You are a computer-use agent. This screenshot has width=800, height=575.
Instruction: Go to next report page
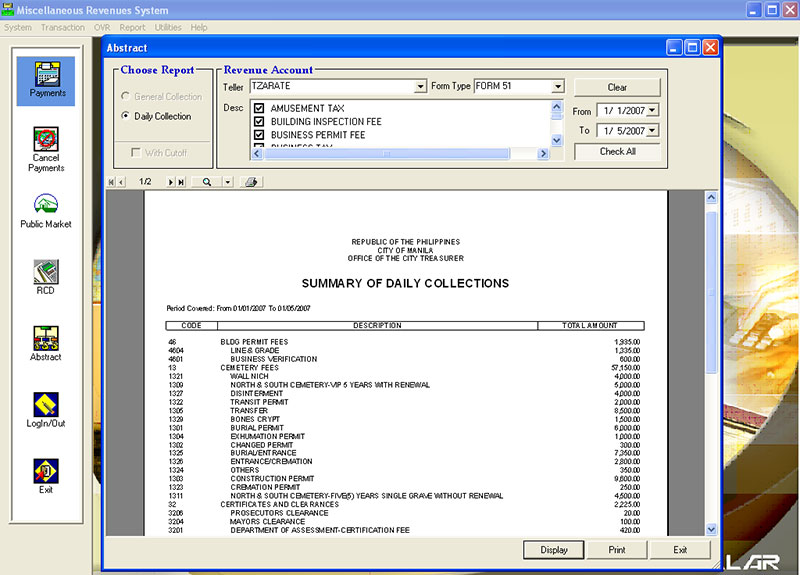[171, 182]
